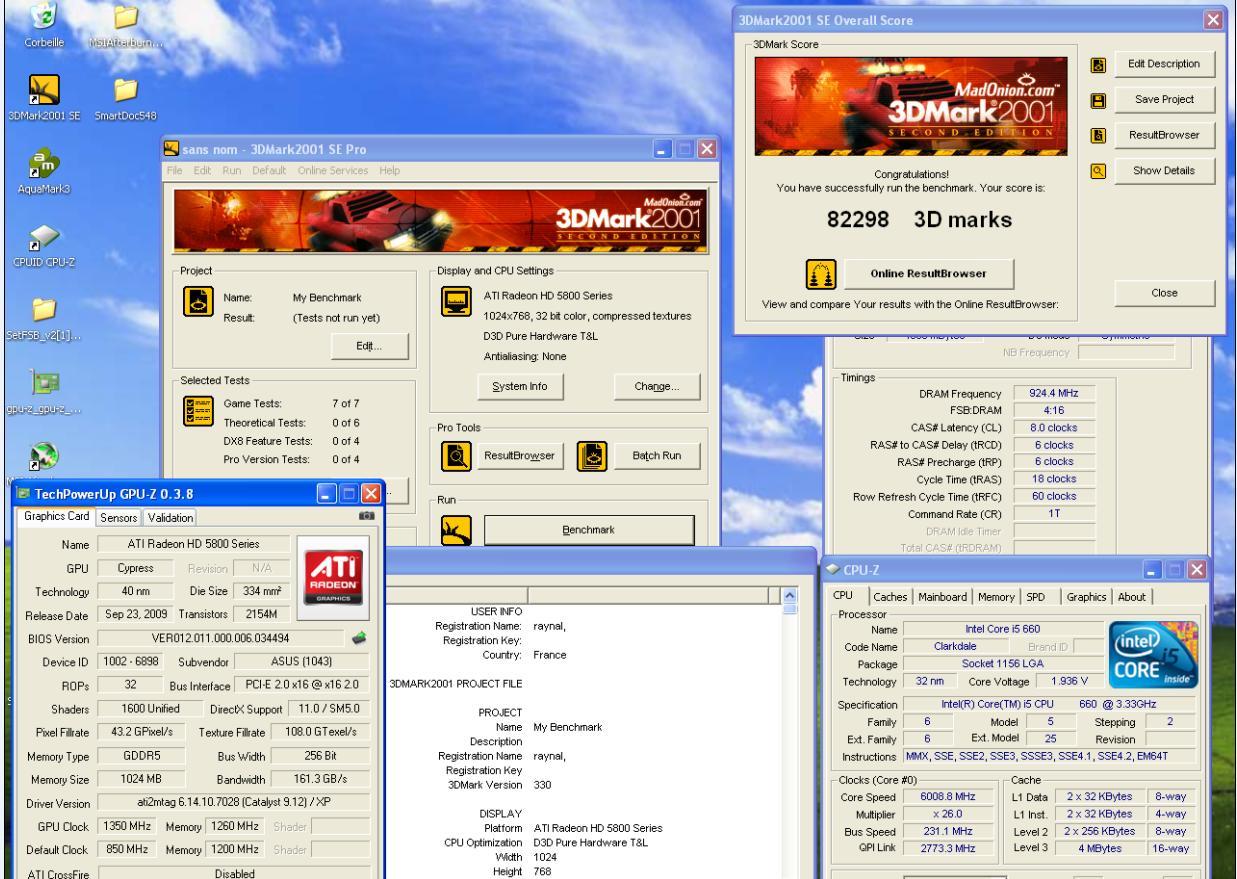Click the BIOS save chip icon in GPU-Z
The height and width of the screenshot is (879, 1237).
[x=360, y=637]
